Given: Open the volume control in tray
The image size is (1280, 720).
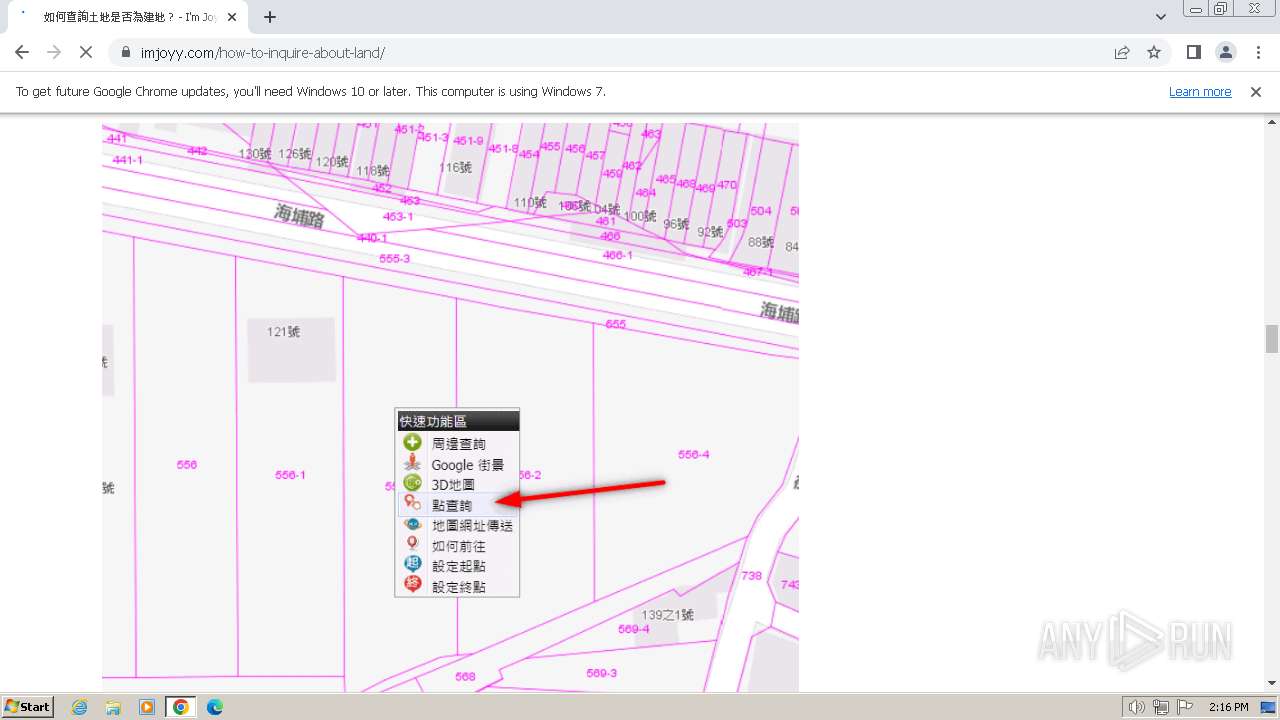Looking at the screenshot, I should [x=1136, y=707].
